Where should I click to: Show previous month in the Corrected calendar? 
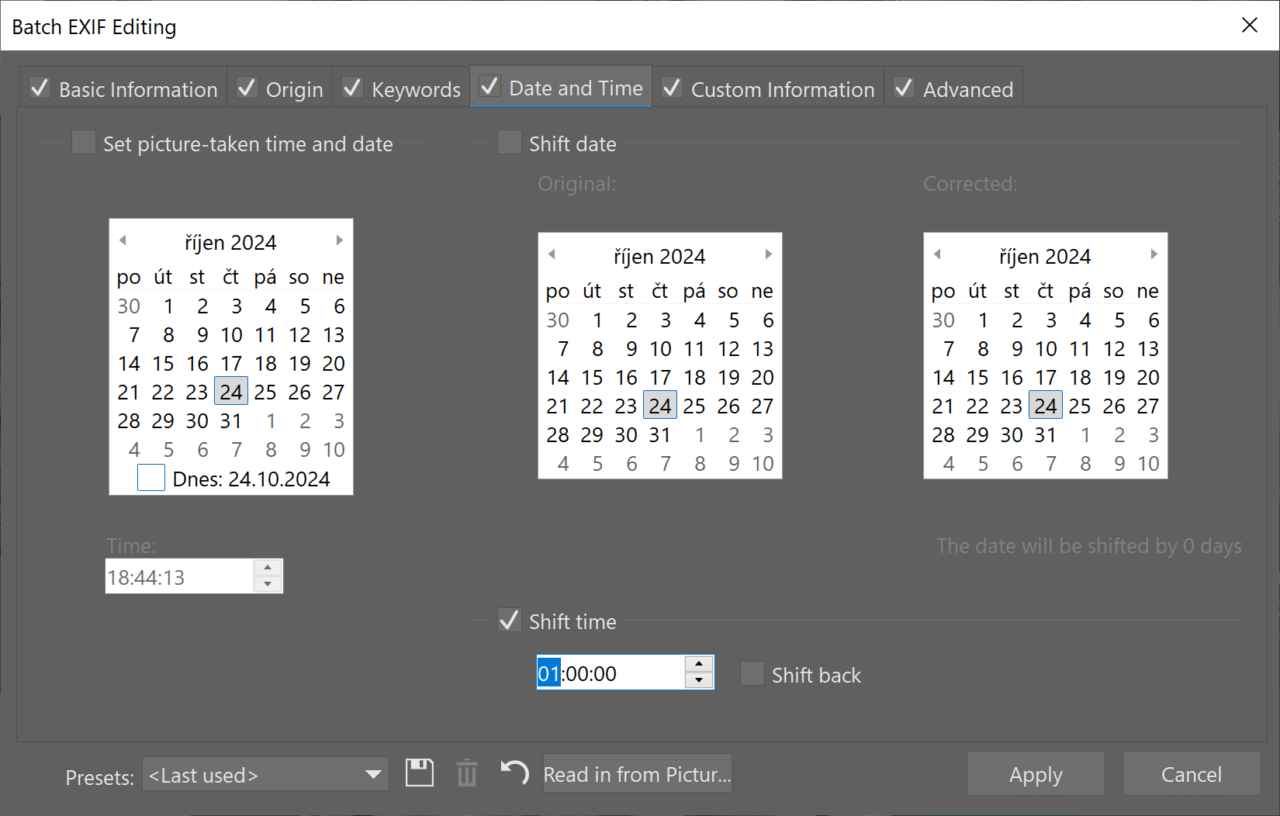pyautogui.click(x=937, y=253)
